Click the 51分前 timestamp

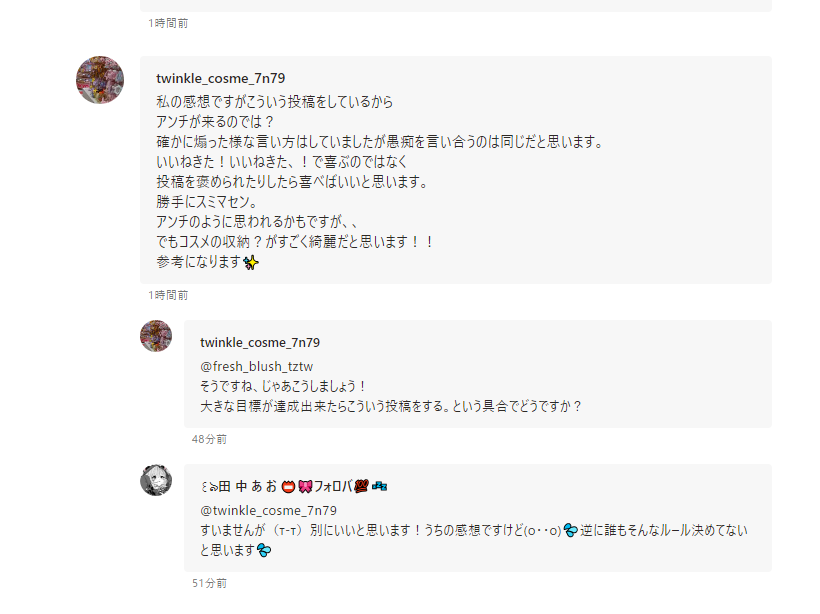click(209, 583)
